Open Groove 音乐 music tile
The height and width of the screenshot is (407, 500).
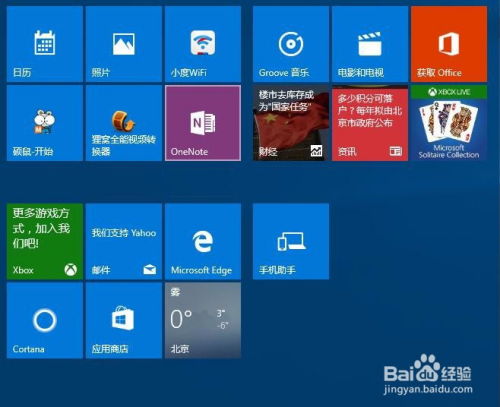pos(291,44)
